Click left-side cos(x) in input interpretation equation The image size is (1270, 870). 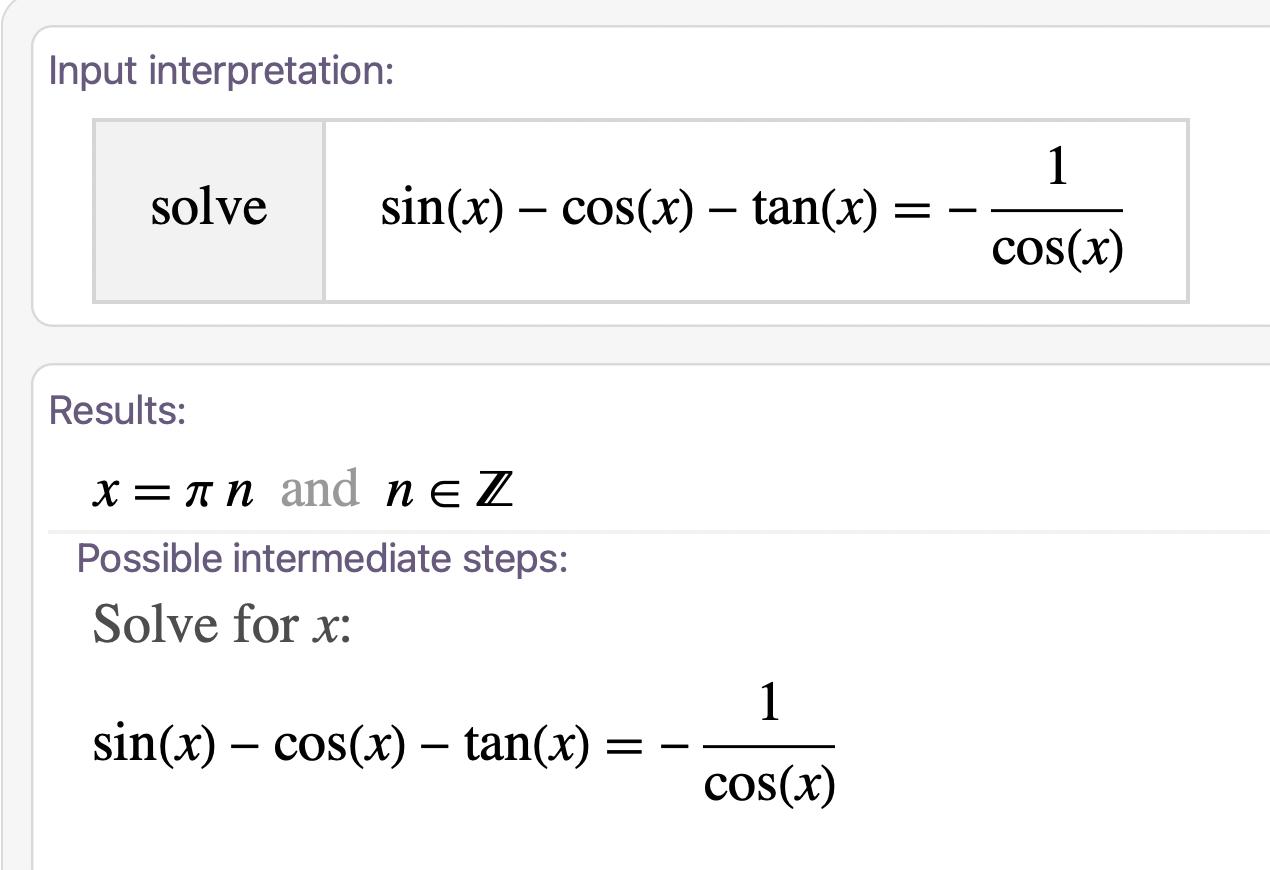coord(627,209)
